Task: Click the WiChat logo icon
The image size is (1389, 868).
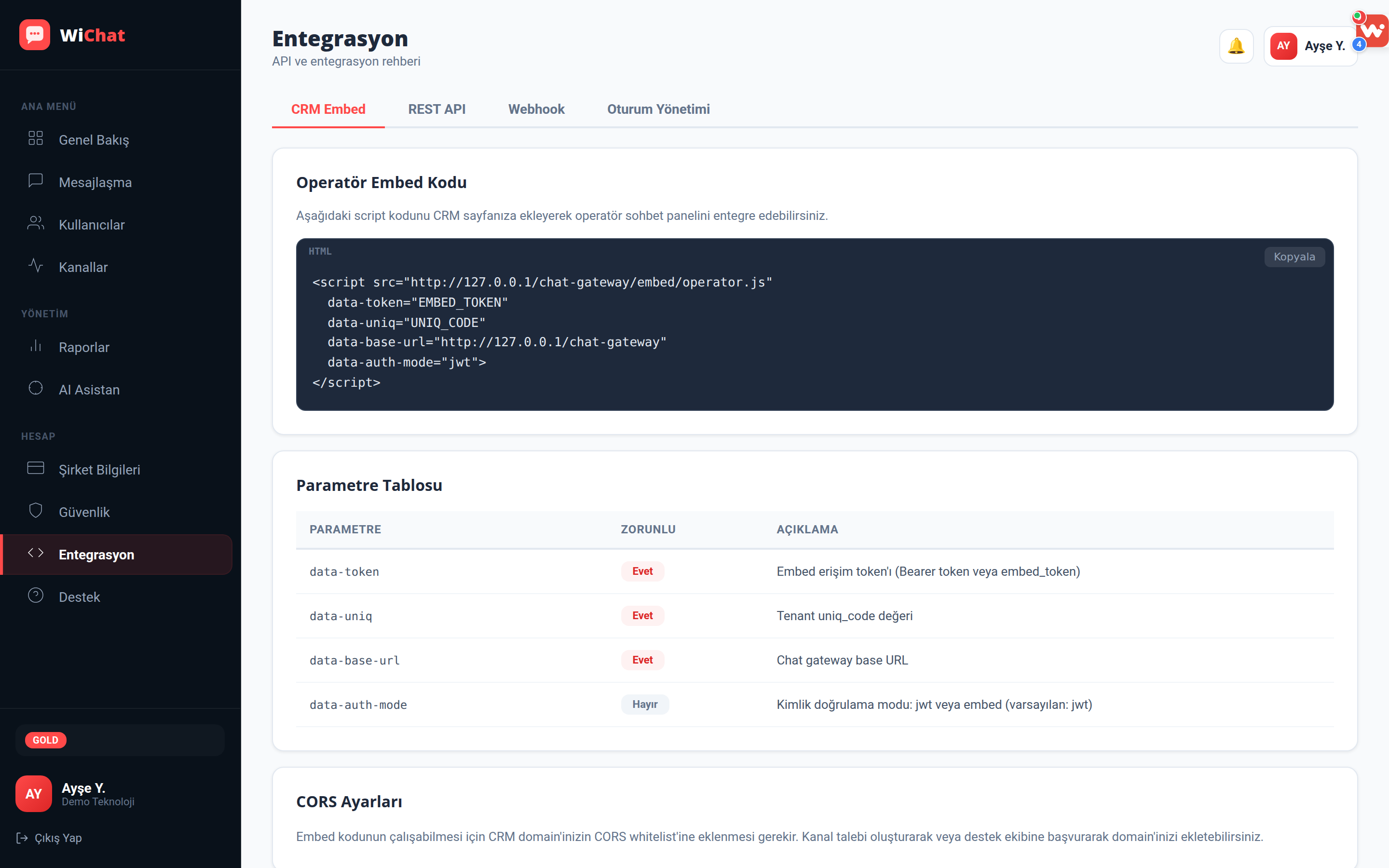Action: coord(34,35)
